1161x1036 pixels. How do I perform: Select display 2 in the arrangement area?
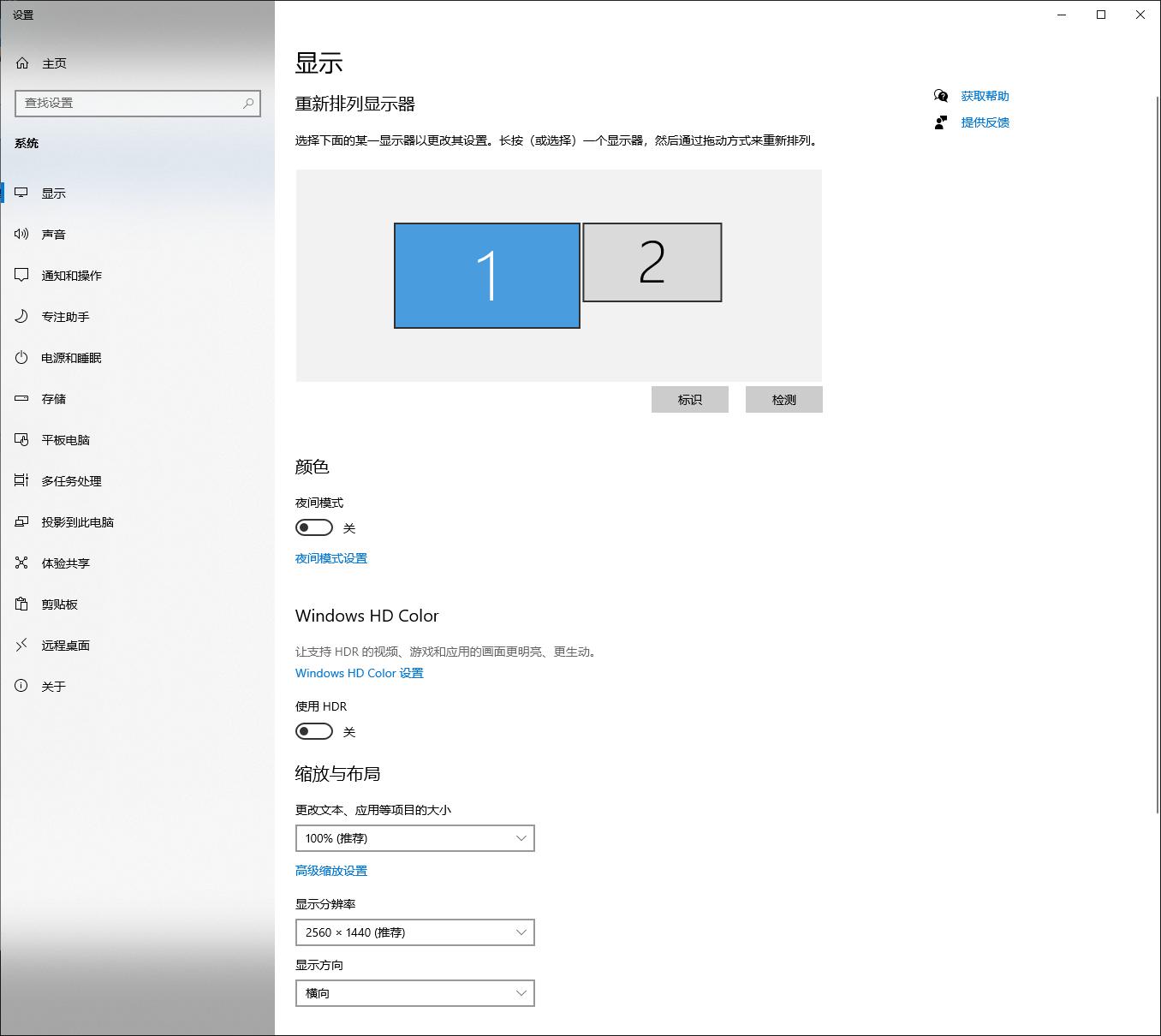point(652,263)
